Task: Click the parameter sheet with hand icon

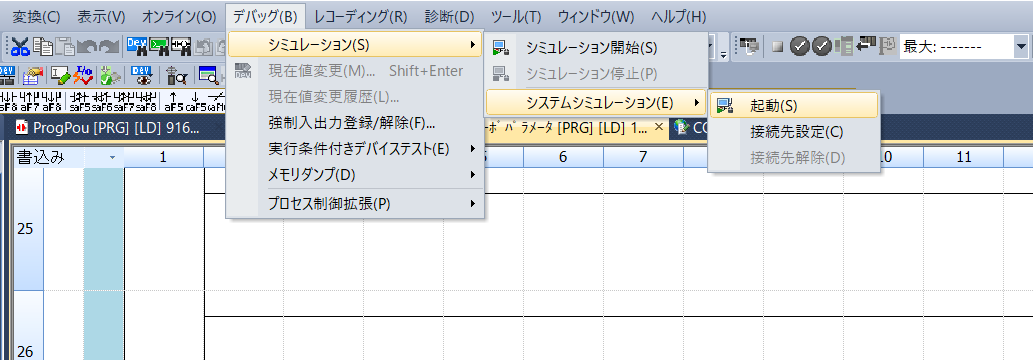Action: [33, 75]
